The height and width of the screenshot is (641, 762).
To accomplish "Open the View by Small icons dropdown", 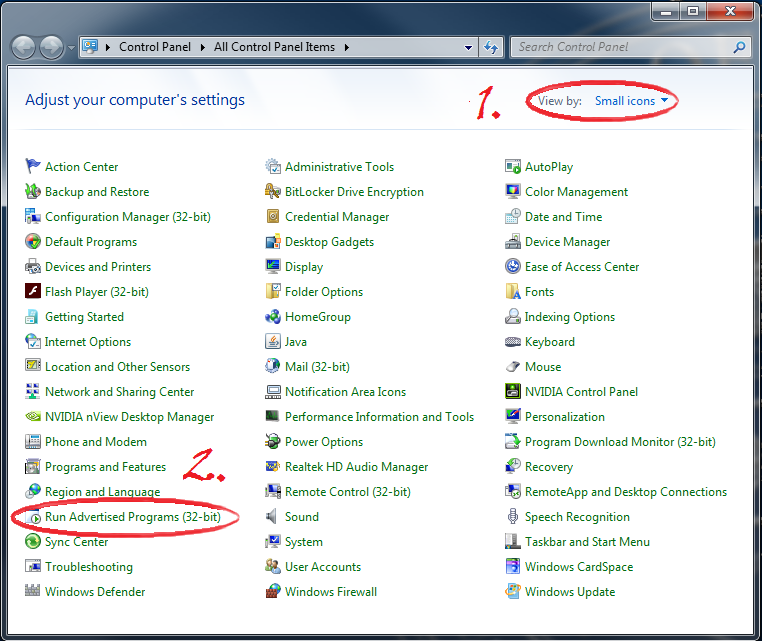I will point(630,101).
